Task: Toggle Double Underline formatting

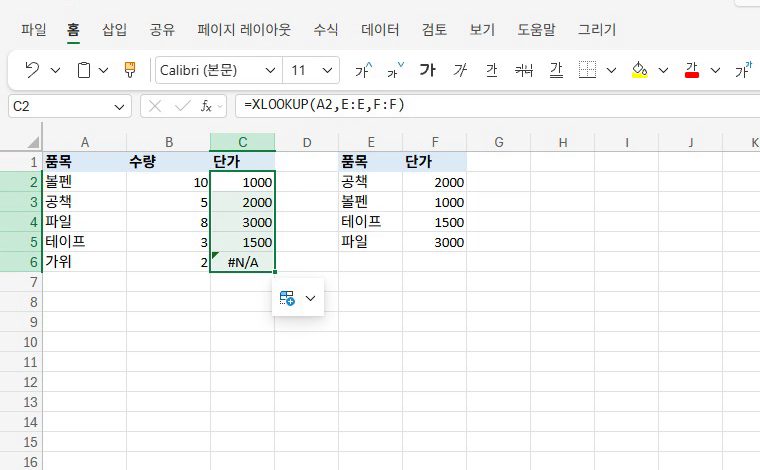Action: coord(556,70)
